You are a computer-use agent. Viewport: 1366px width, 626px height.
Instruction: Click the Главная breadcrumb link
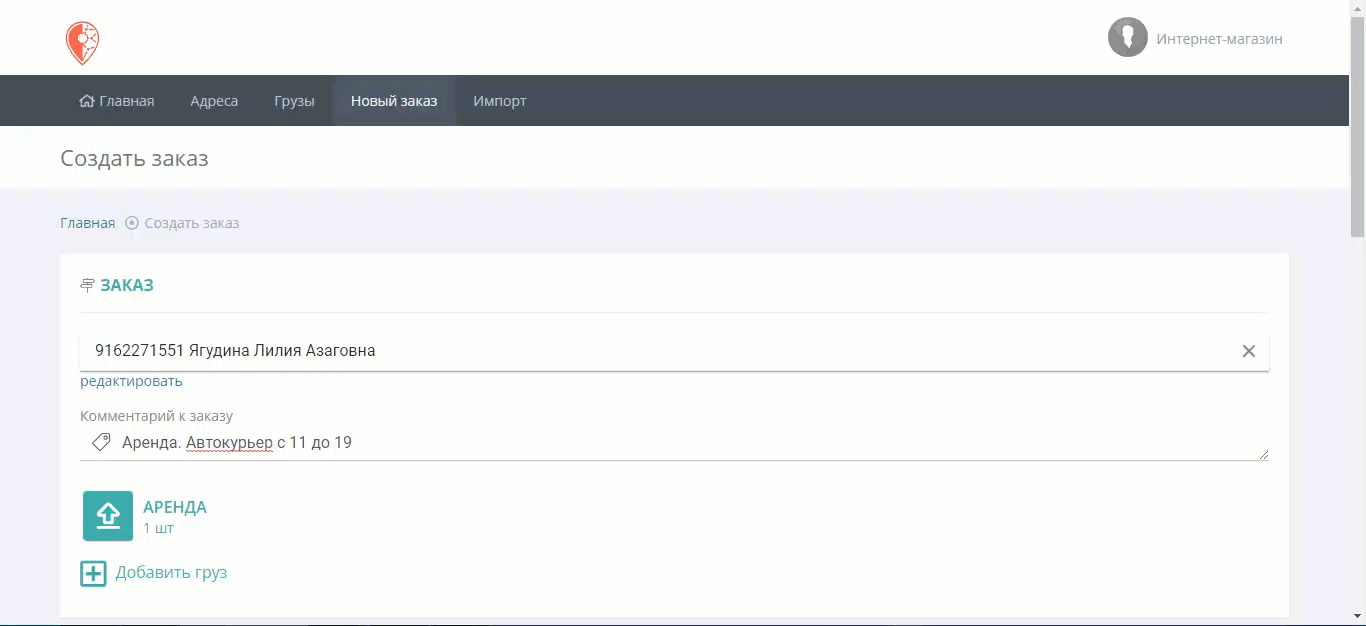(88, 223)
